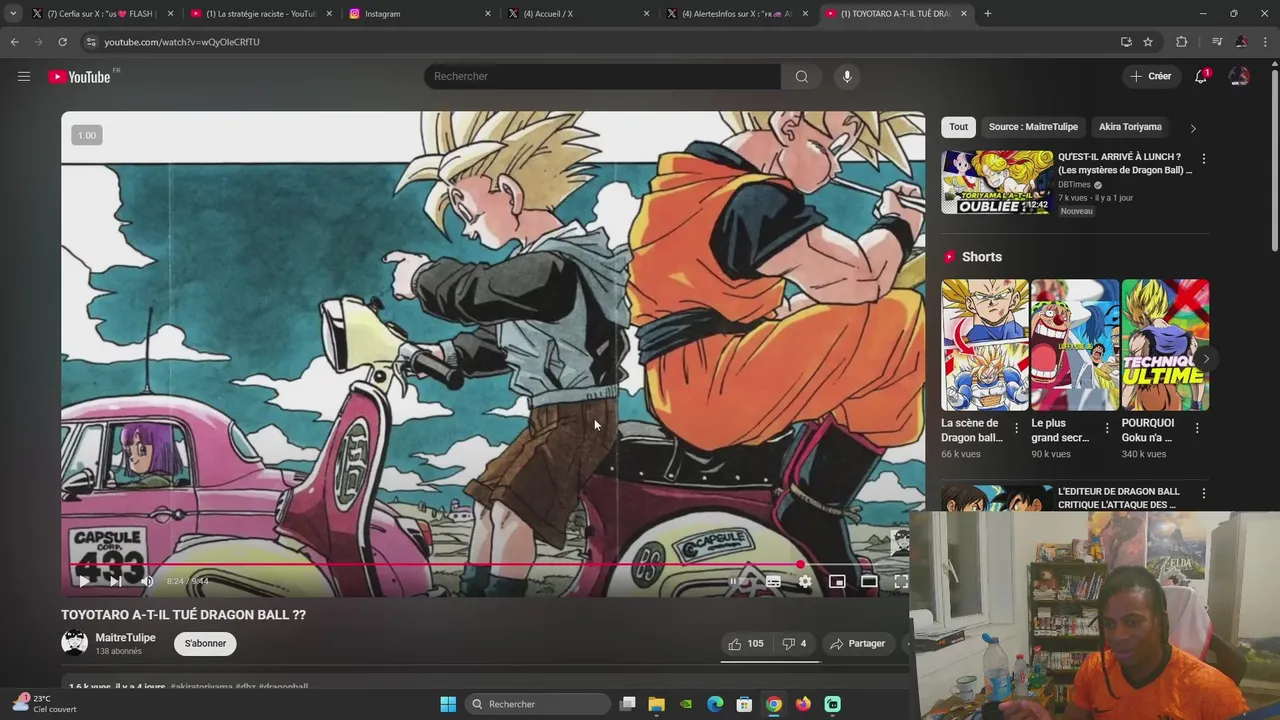Switch to the AlertesInfos sur X tab

[x=737, y=14]
